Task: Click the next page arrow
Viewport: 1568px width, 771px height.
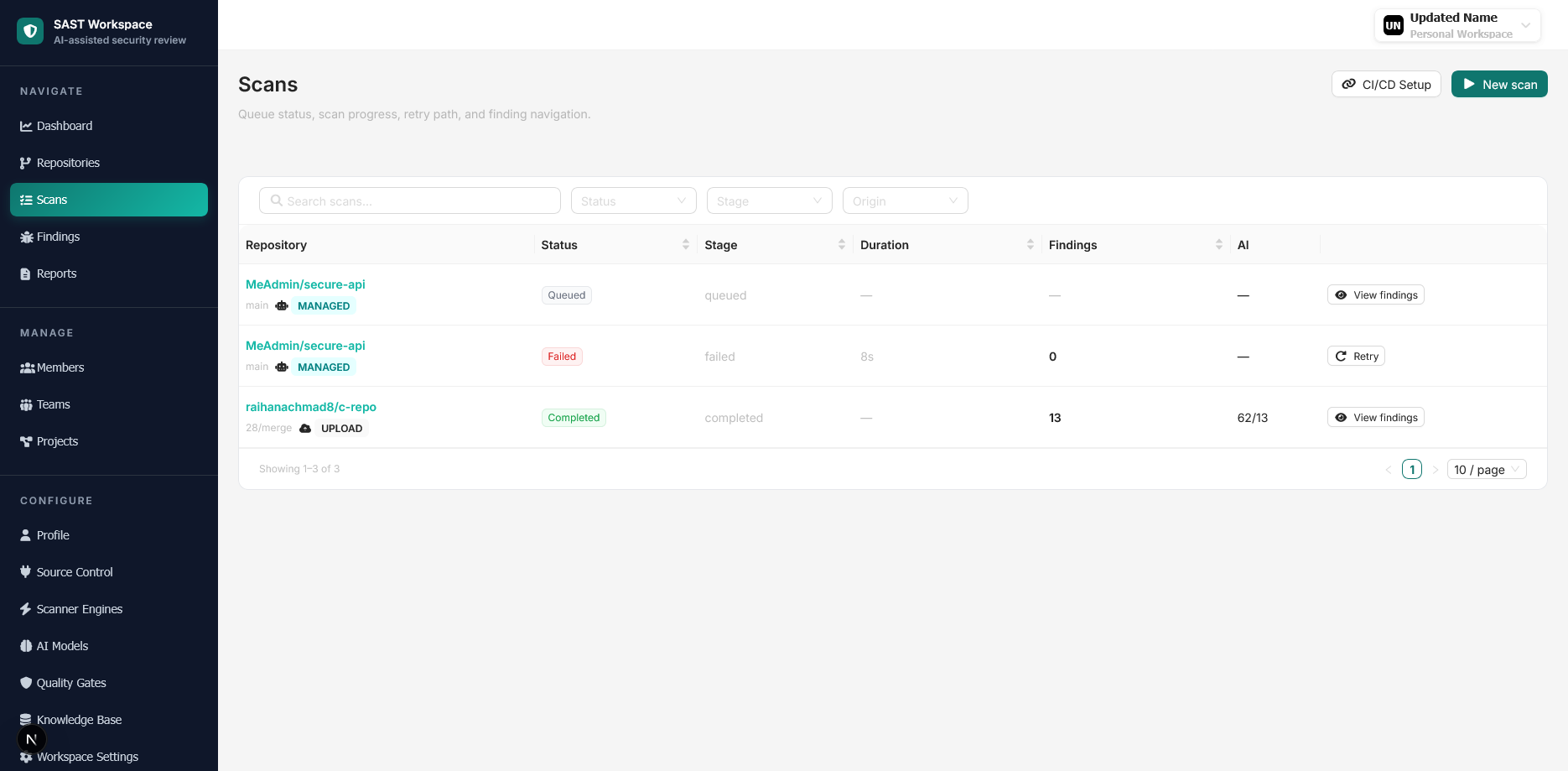Action: coord(1436,469)
